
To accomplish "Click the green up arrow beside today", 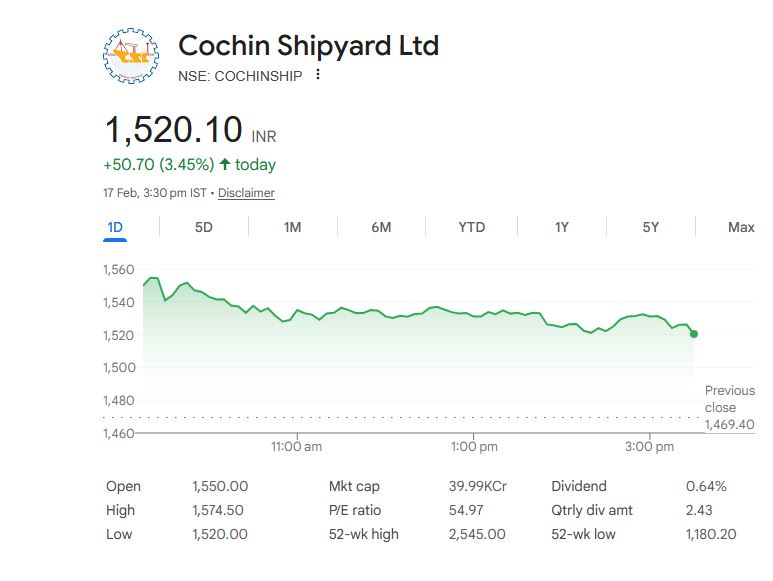I will tap(225, 164).
